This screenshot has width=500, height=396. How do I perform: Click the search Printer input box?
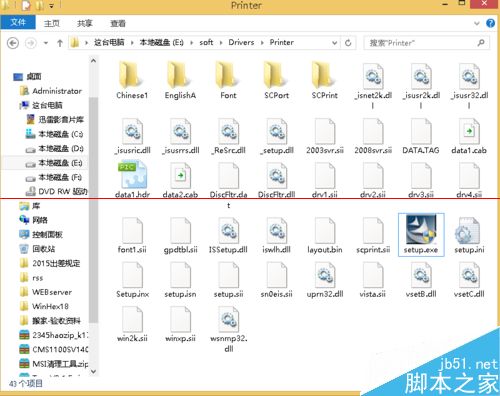[x=427, y=43]
